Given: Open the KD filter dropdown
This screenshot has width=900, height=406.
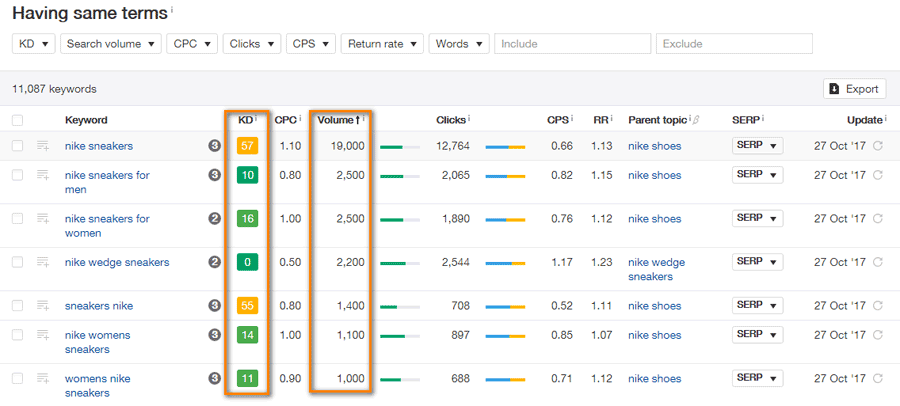Looking at the screenshot, I should [34, 44].
